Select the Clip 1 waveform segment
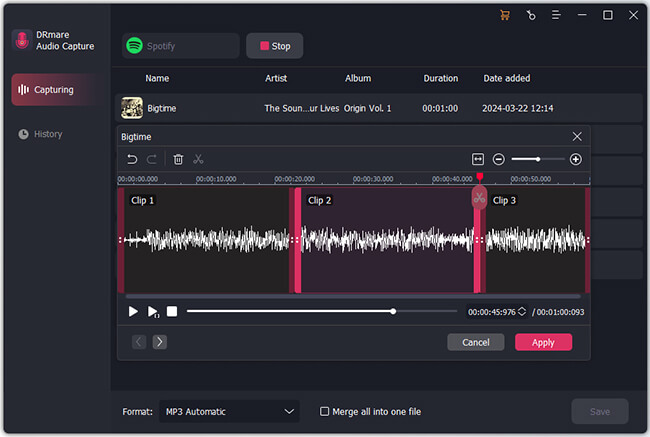The height and width of the screenshot is (437, 650). click(206, 240)
